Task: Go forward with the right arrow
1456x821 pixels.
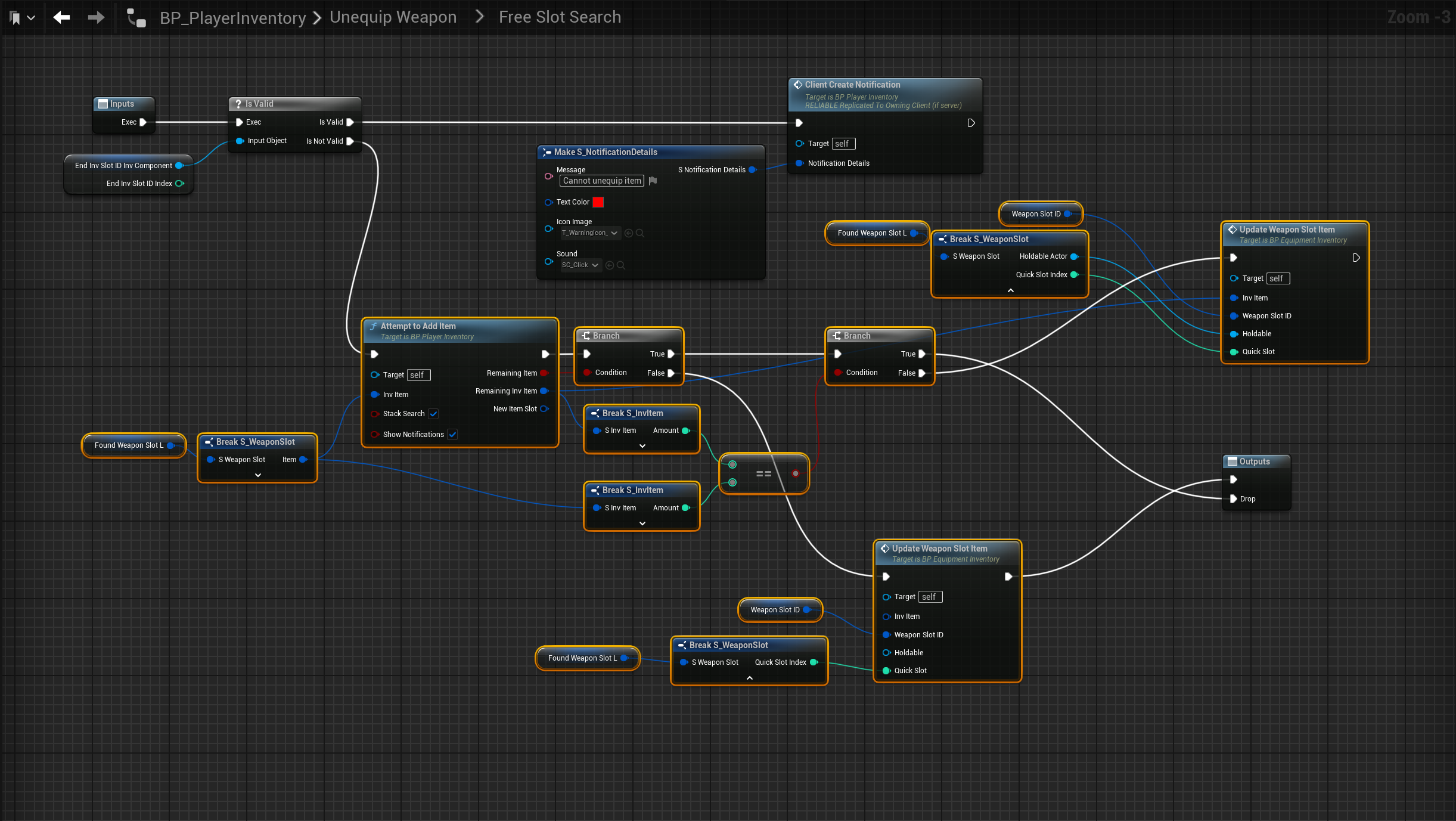Action: (x=95, y=18)
